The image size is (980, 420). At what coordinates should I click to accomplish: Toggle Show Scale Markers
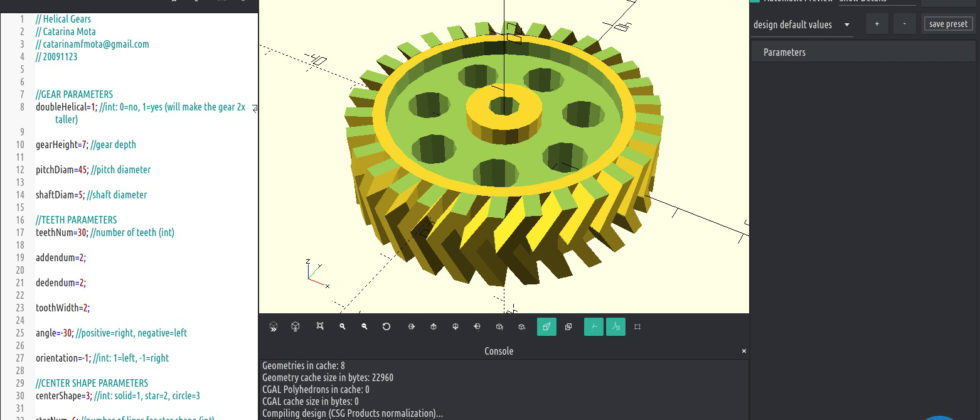(x=616, y=326)
